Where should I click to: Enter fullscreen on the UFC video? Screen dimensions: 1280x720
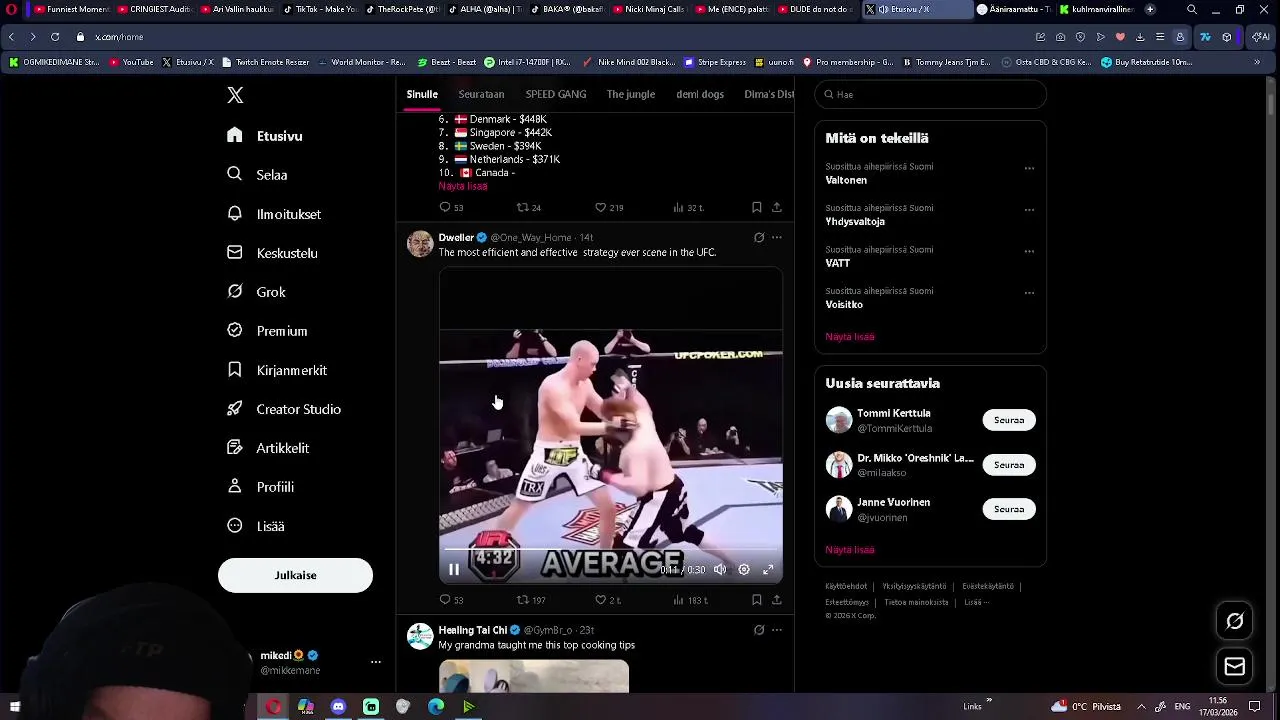click(768, 570)
